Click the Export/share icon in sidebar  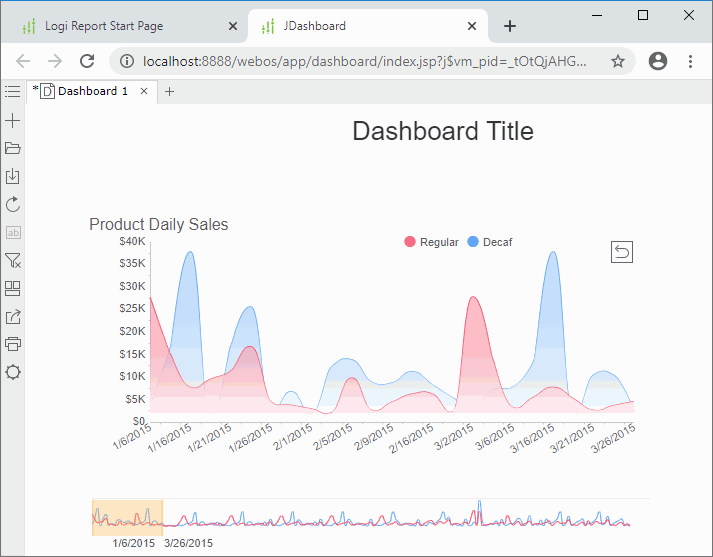[x=13, y=317]
